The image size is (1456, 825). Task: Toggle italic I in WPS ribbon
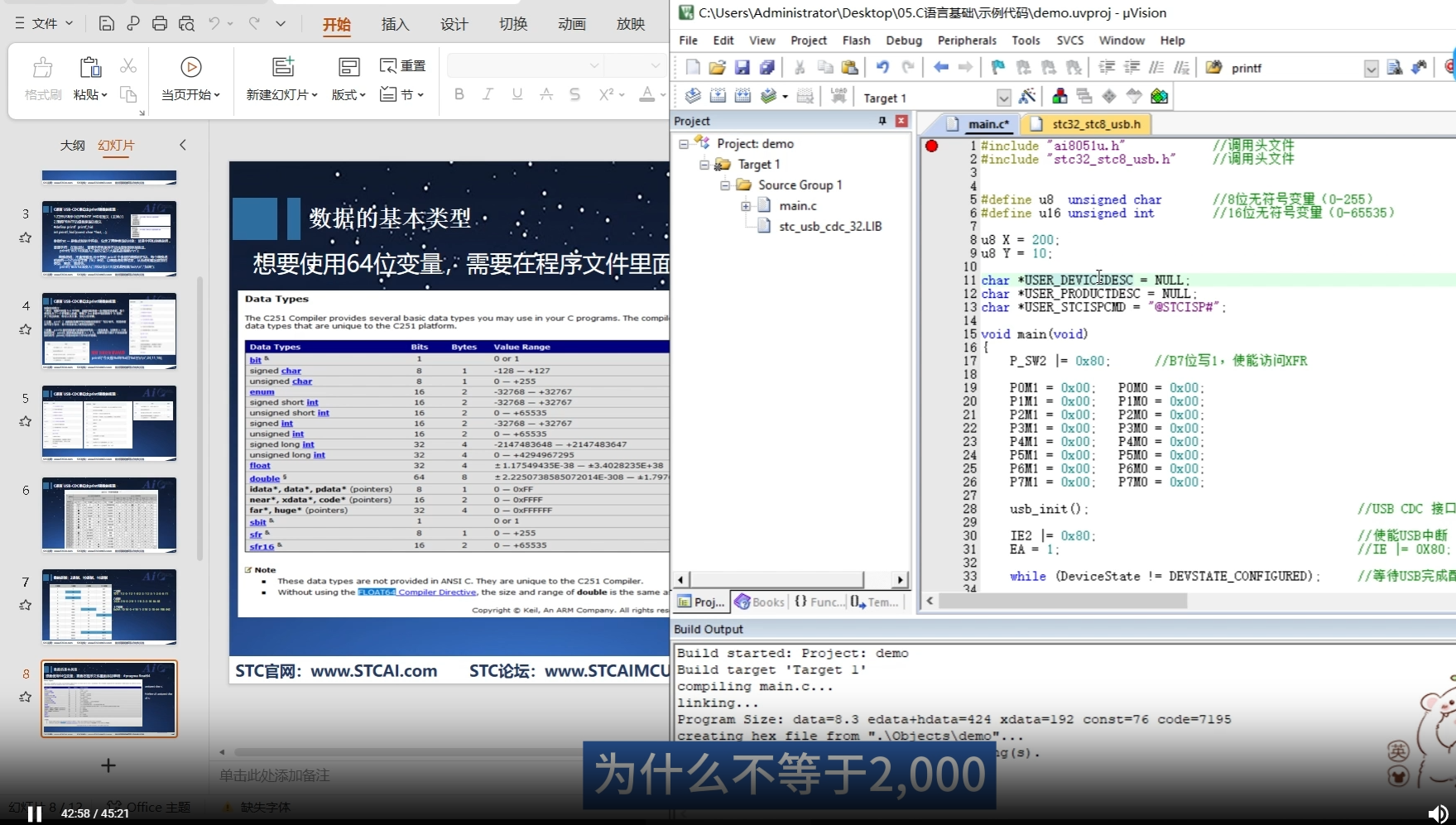[488, 94]
